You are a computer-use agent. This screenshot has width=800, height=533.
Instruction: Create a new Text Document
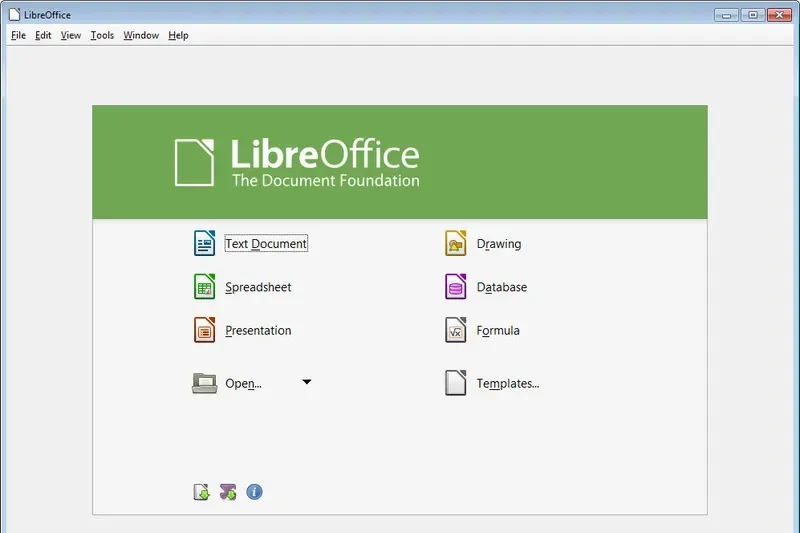(x=266, y=244)
